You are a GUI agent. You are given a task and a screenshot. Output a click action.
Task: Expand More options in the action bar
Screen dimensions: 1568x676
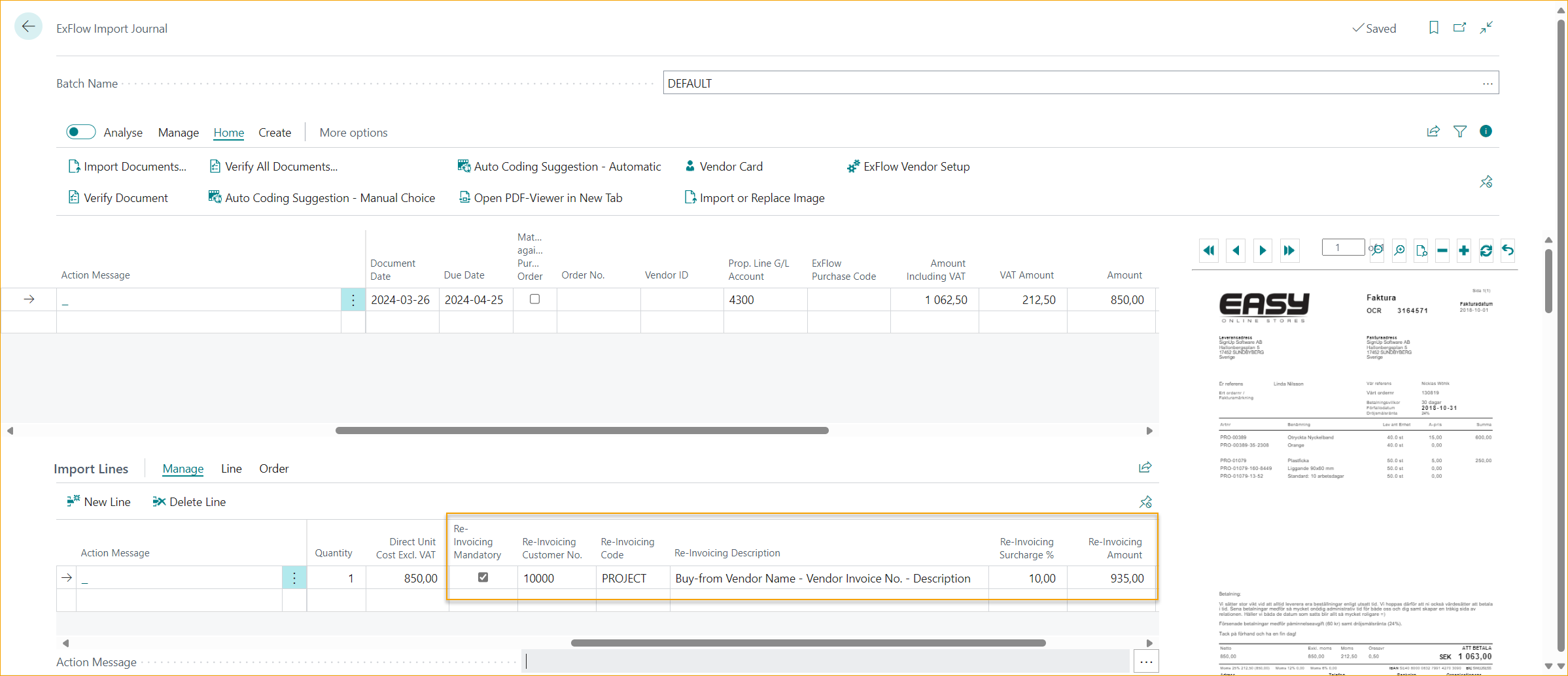click(353, 132)
